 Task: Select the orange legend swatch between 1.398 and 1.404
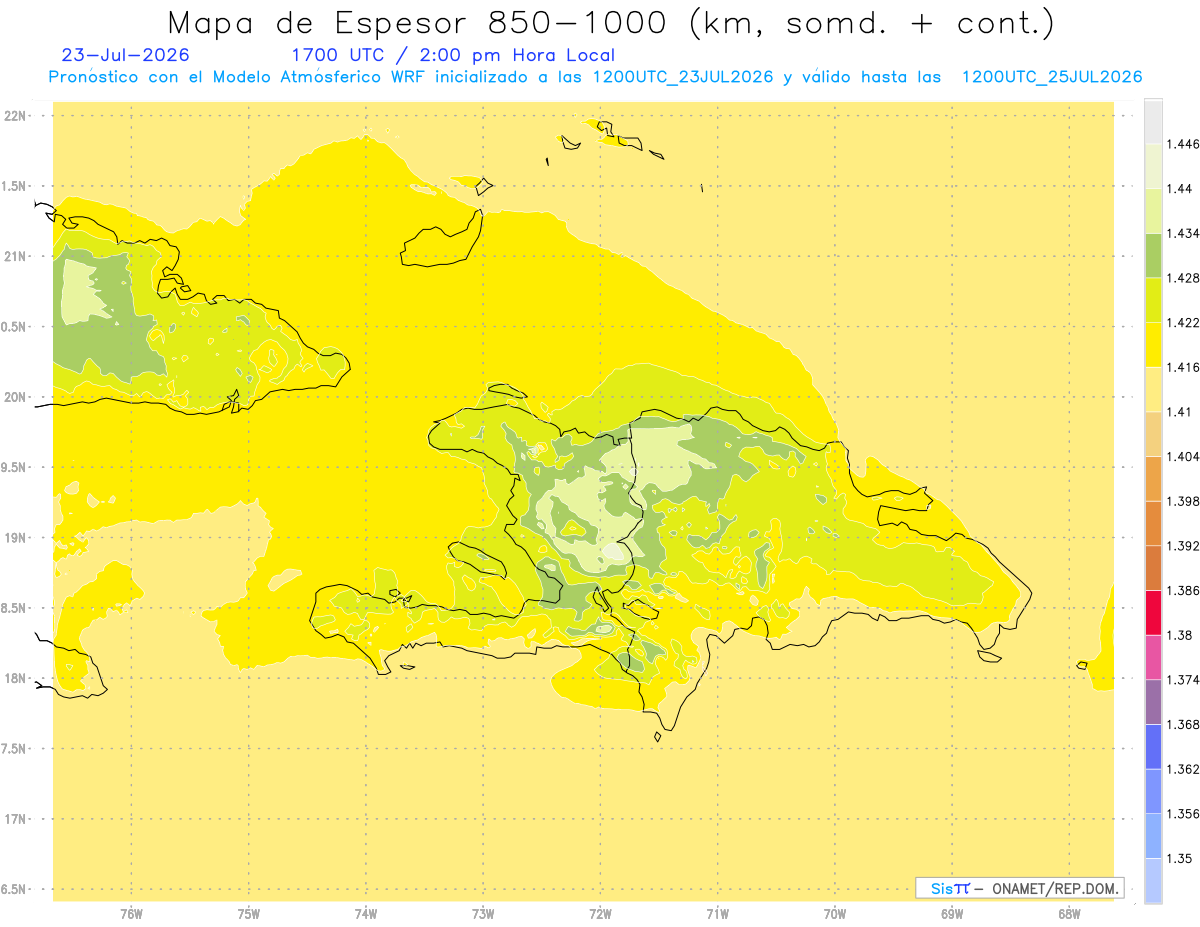[1153, 478]
